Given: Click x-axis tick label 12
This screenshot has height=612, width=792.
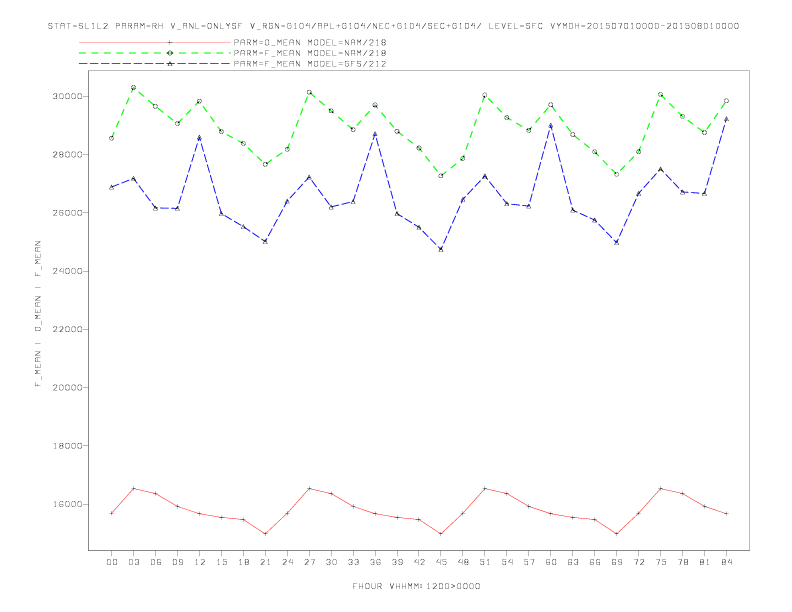Looking at the screenshot, I should click(x=200, y=562).
